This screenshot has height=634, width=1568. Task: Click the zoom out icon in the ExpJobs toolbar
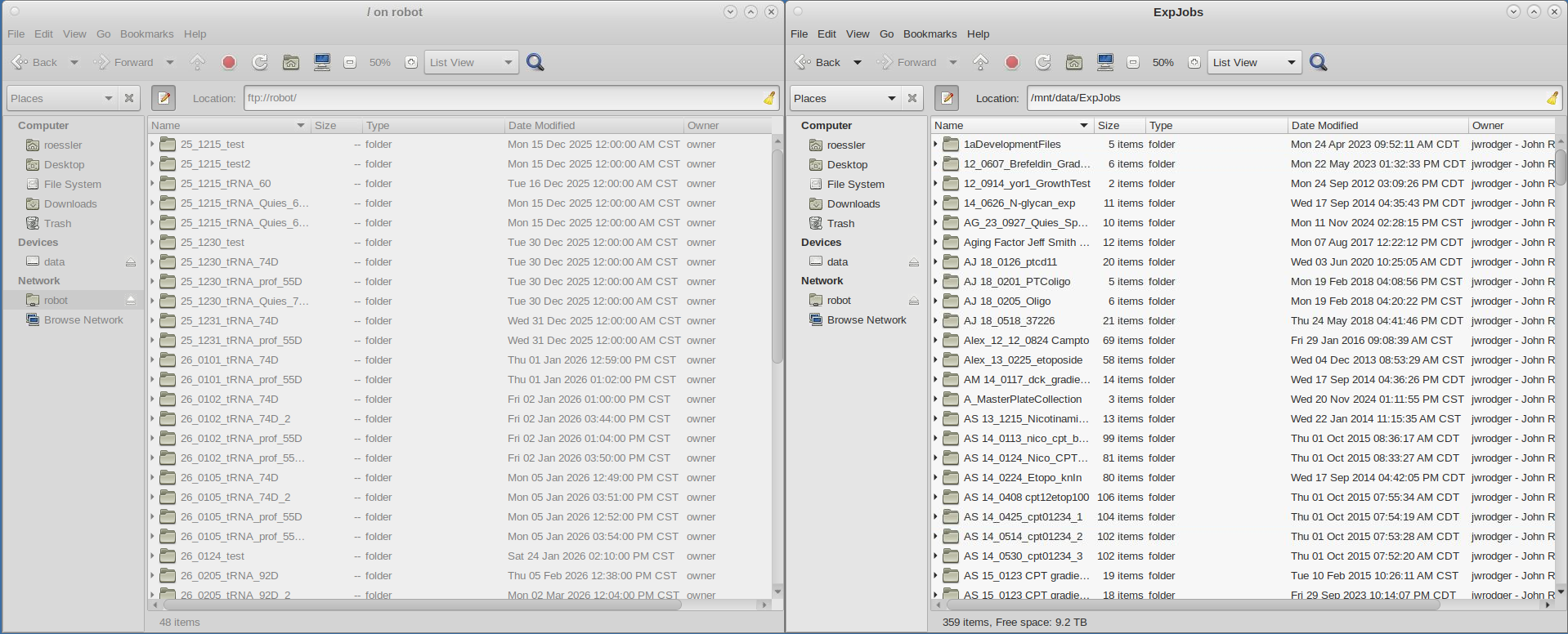click(1133, 62)
